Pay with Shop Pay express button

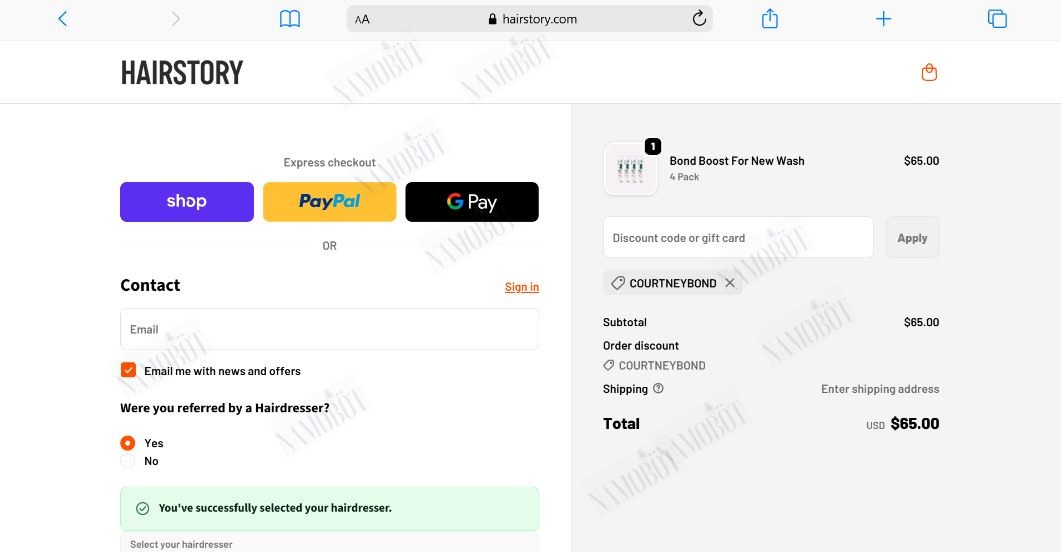click(187, 202)
